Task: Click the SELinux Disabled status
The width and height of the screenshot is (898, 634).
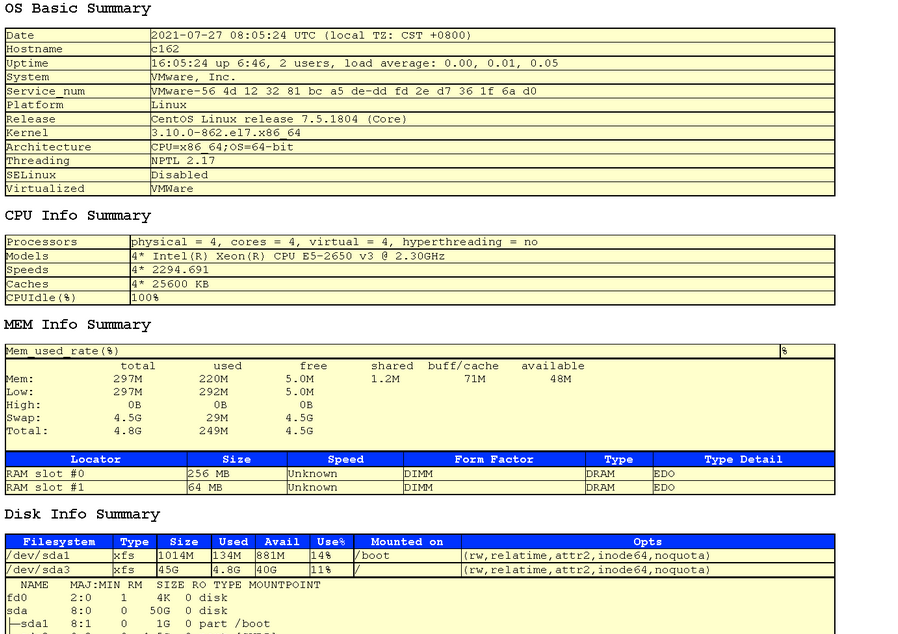Action: click(178, 175)
